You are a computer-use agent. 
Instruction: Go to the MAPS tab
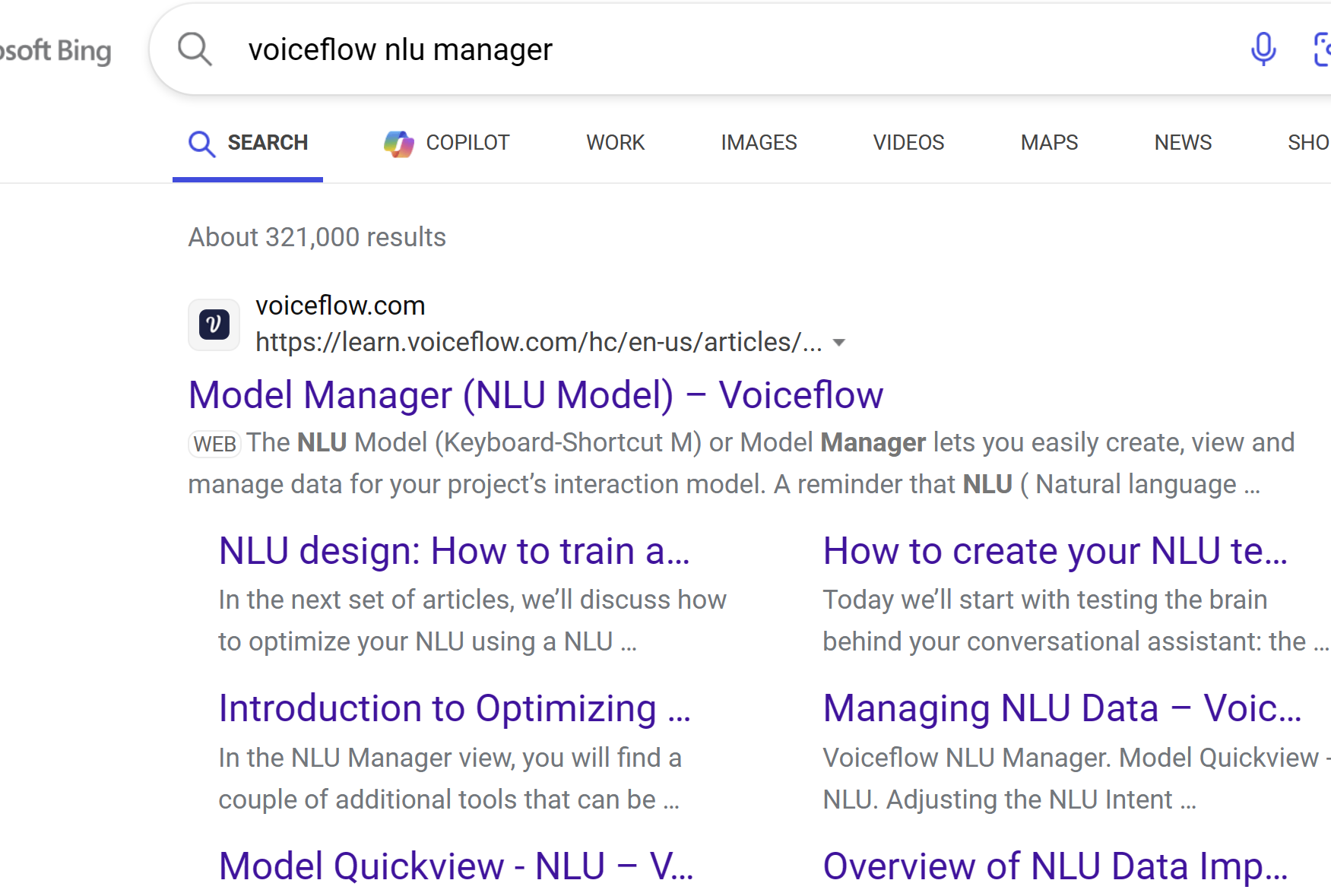(1049, 143)
